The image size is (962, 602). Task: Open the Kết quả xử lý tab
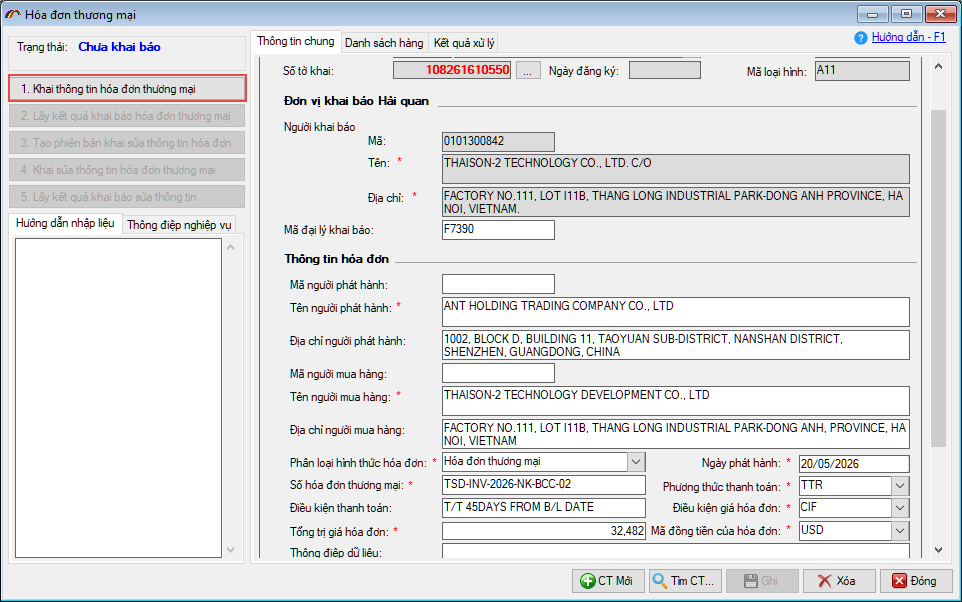point(464,43)
